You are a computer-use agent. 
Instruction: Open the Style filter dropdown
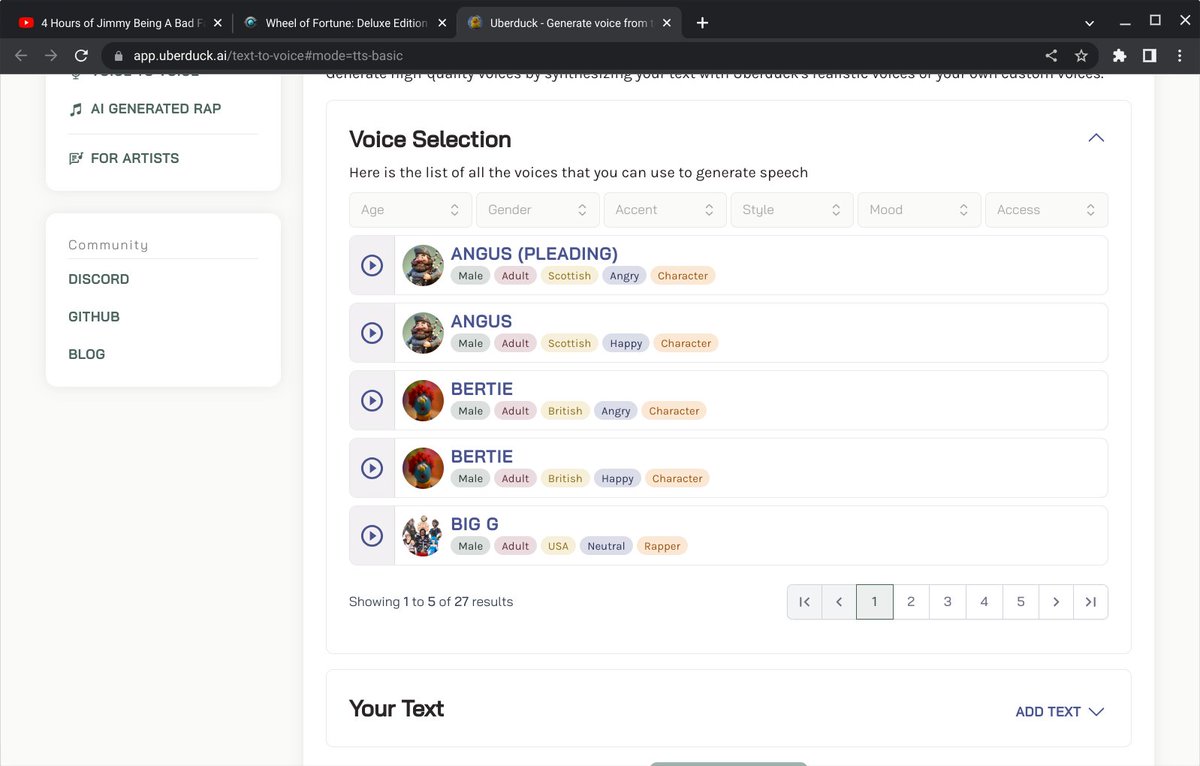pos(791,210)
